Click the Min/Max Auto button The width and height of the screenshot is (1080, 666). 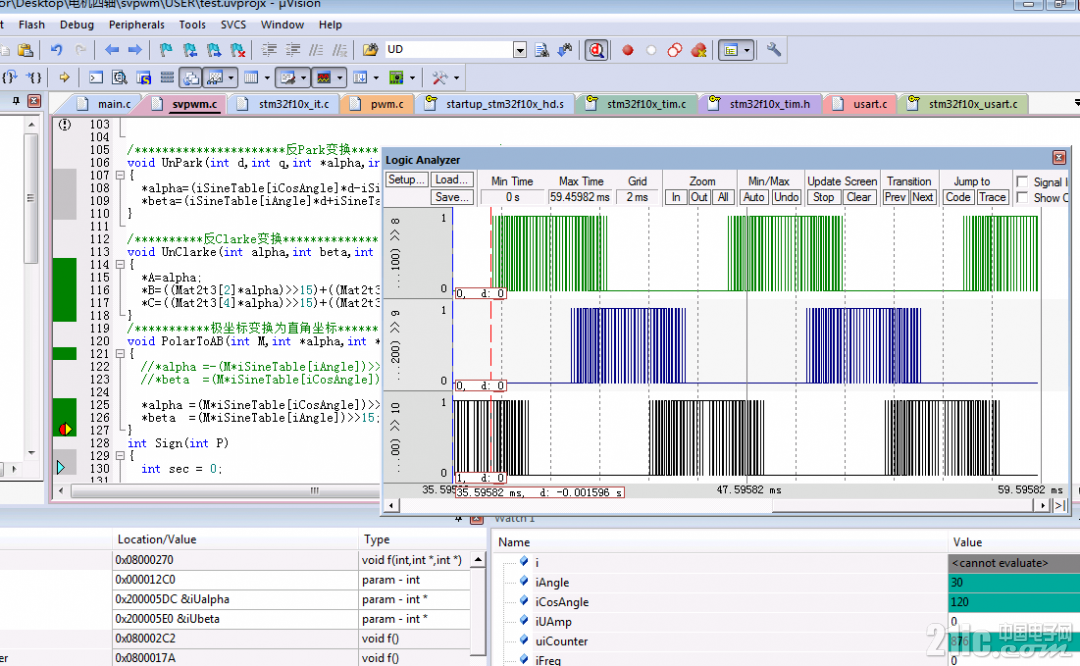point(754,197)
